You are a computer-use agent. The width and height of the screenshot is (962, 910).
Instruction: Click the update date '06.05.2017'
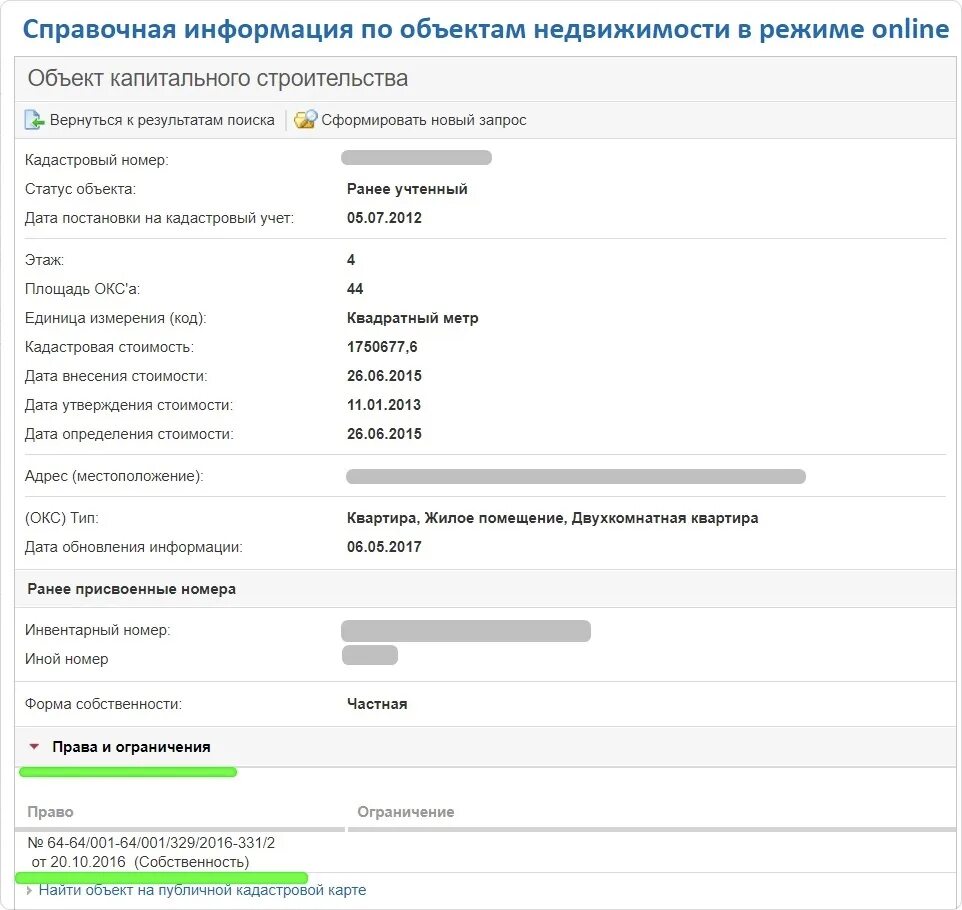pos(384,547)
